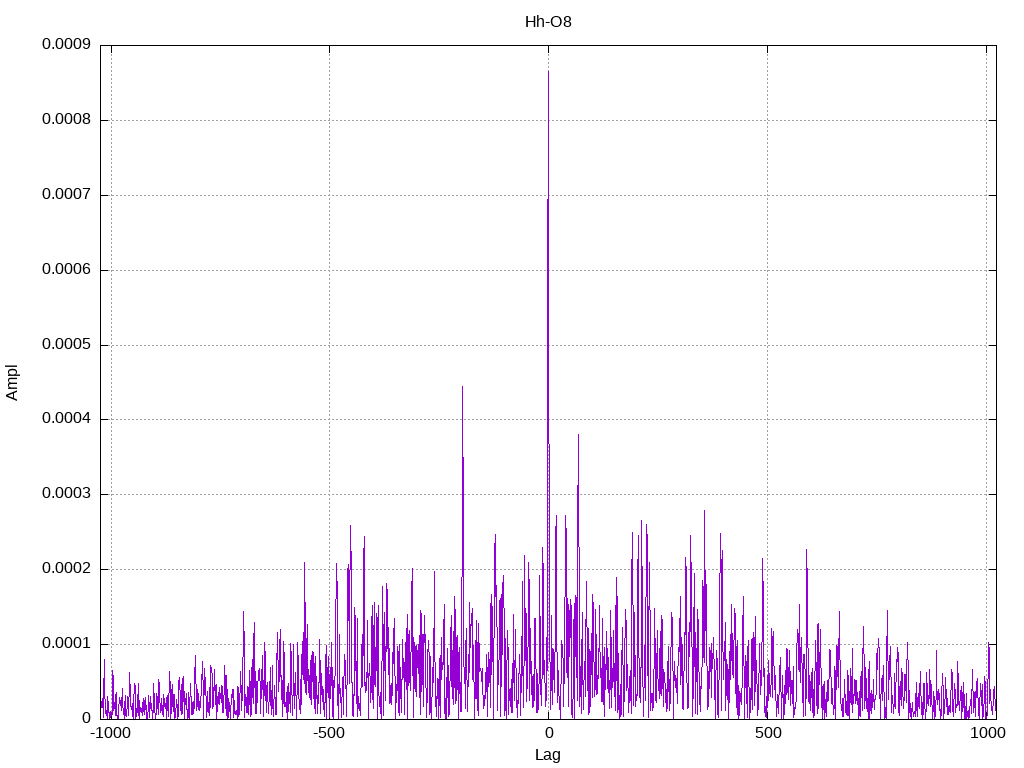This screenshot has height=768, width=1024.
Task: Click the Y-axis tick 0.0008
Action: click(67, 120)
